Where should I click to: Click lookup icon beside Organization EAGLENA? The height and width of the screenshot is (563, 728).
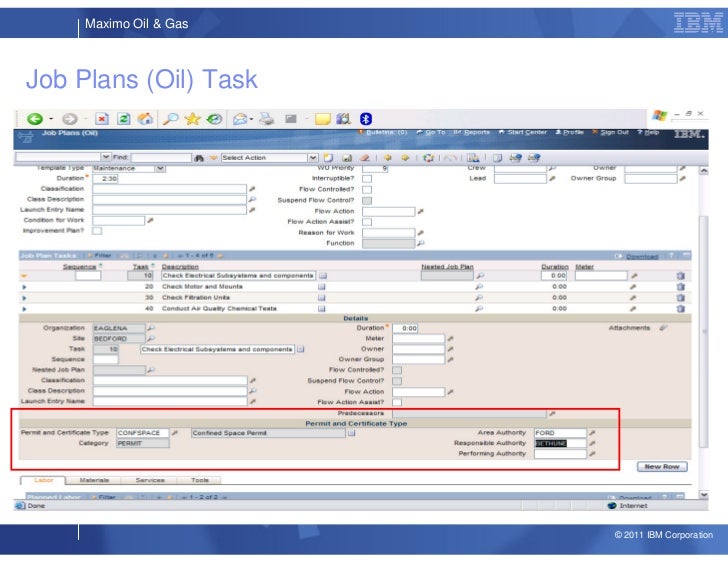pyautogui.click(x=151, y=328)
